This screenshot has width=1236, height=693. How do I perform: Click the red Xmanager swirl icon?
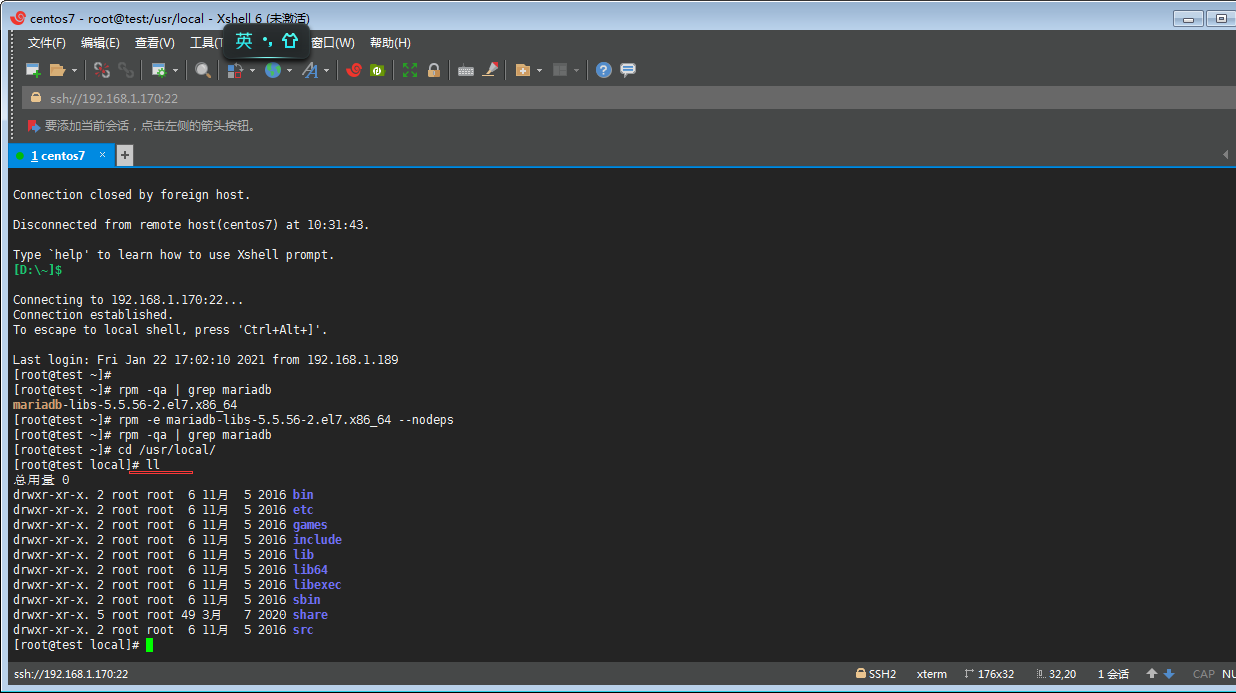tap(354, 70)
